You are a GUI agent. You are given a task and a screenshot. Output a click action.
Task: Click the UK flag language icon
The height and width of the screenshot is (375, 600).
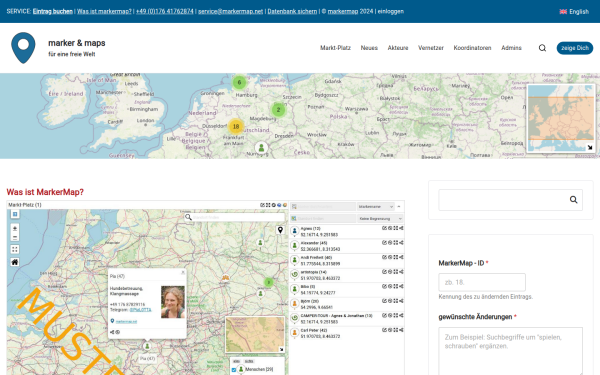(x=563, y=11)
